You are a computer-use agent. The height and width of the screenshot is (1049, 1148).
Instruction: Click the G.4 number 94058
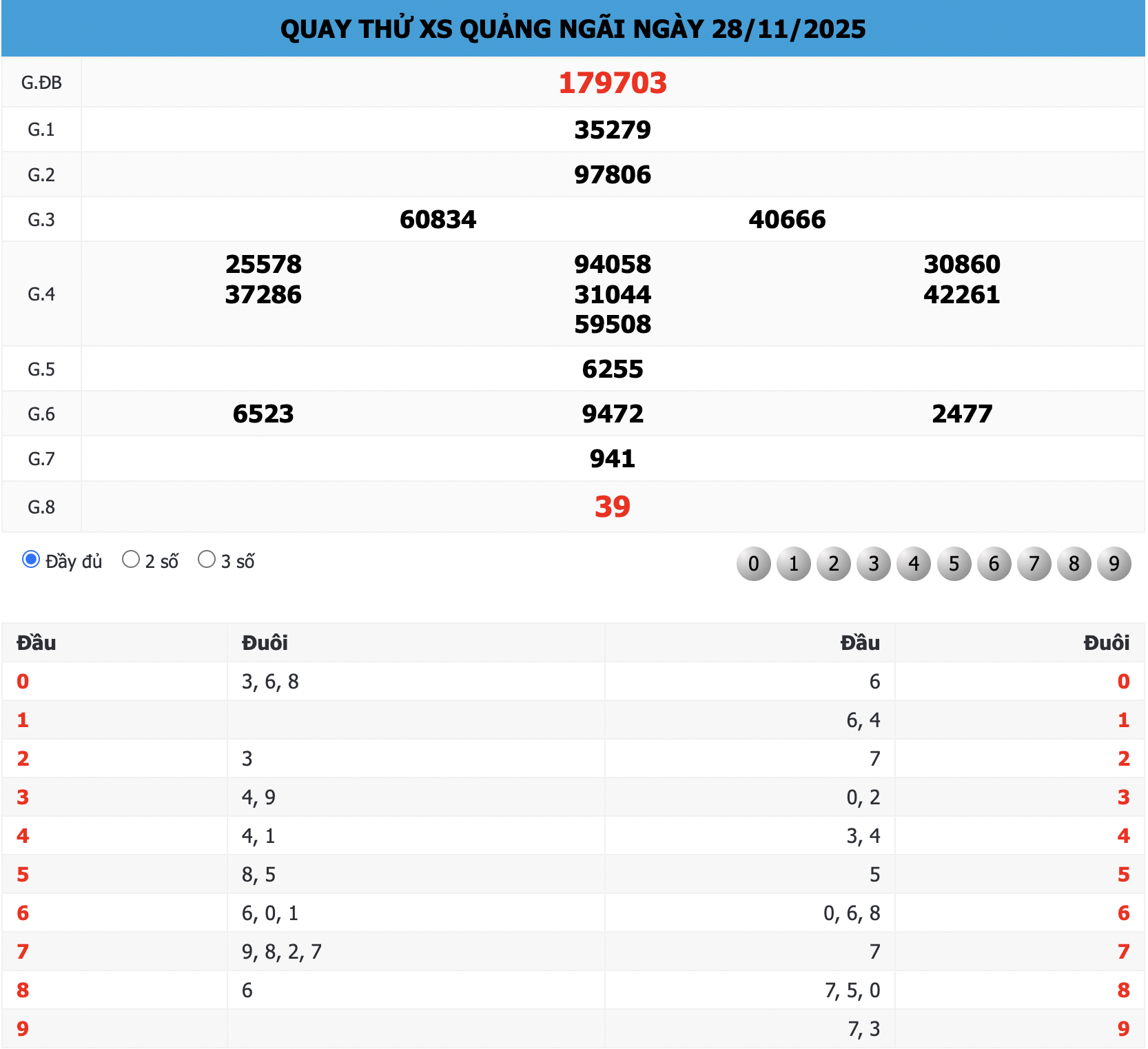(613, 264)
